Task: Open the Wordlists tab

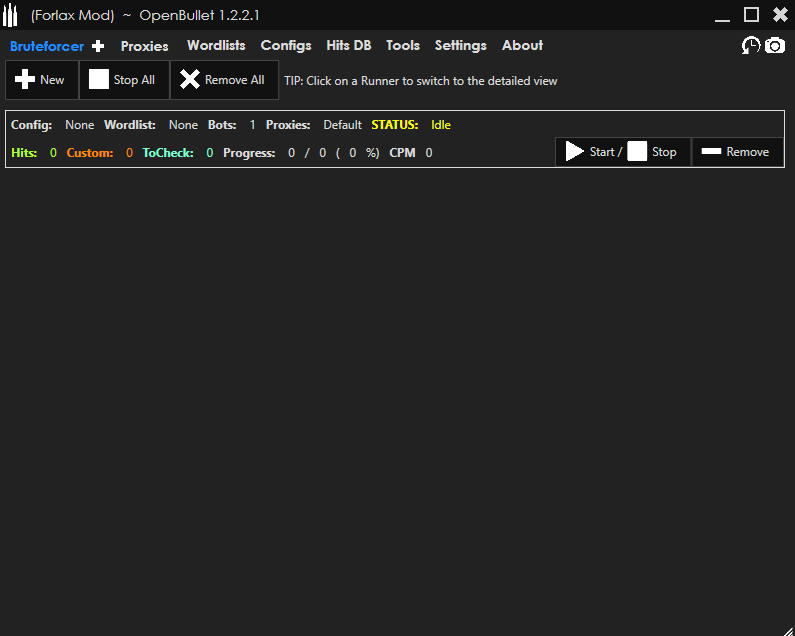Action: pyautogui.click(x=216, y=46)
